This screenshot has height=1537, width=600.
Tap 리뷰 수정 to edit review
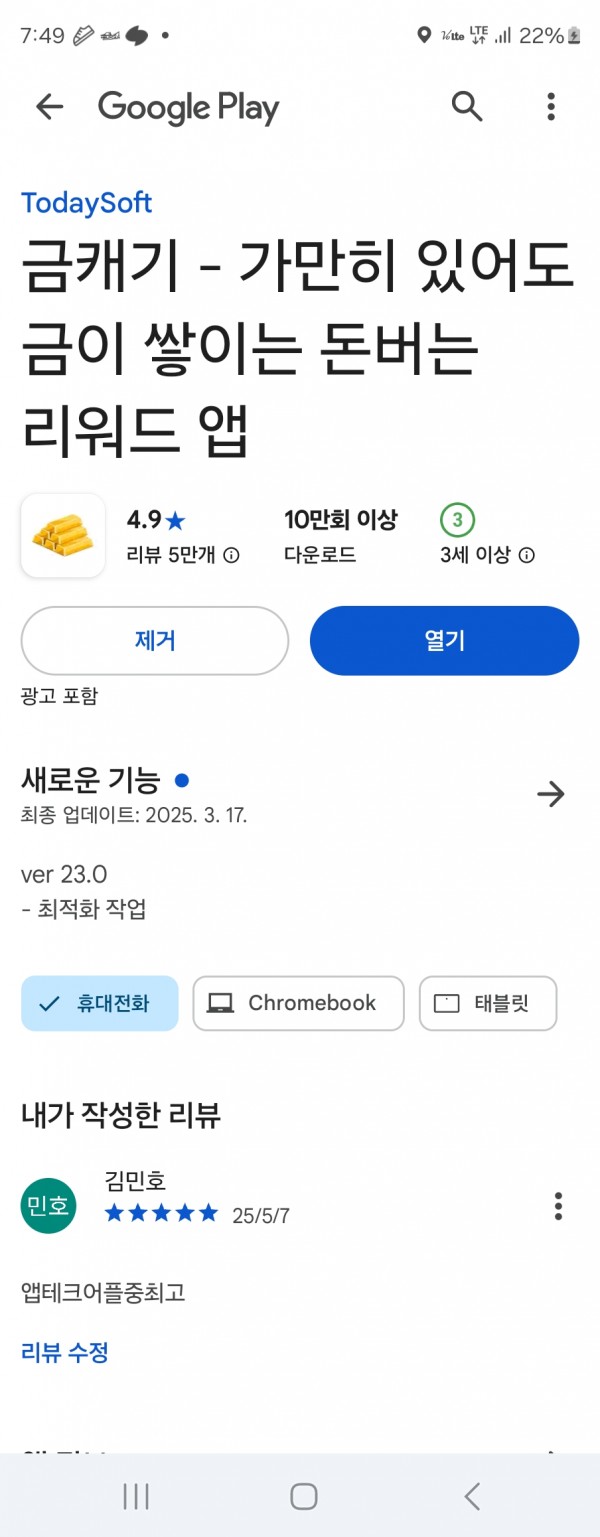click(x=65, y=1353)
